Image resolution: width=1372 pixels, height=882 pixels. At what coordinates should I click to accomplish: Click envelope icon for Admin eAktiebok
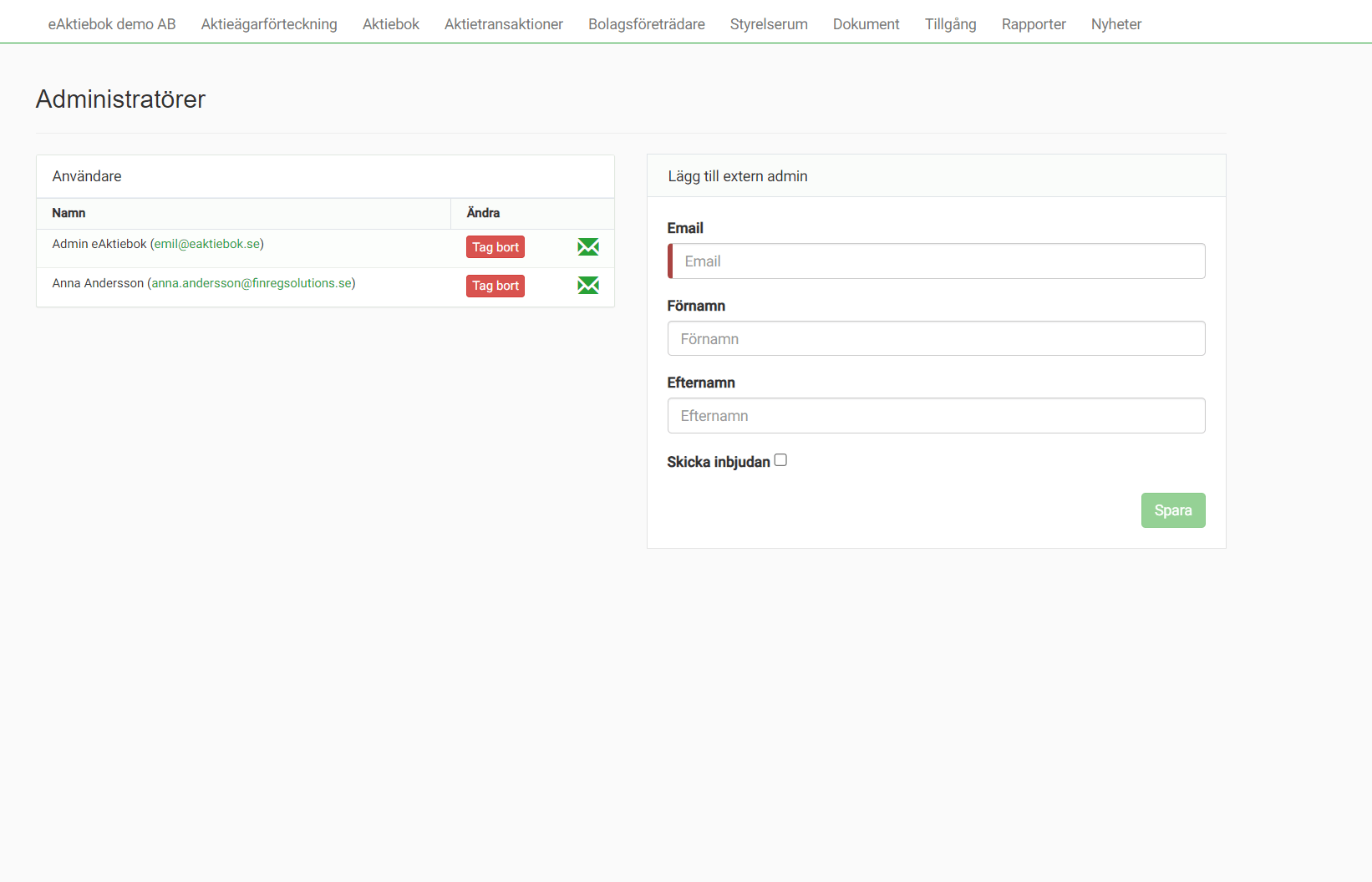pos(588,246)
